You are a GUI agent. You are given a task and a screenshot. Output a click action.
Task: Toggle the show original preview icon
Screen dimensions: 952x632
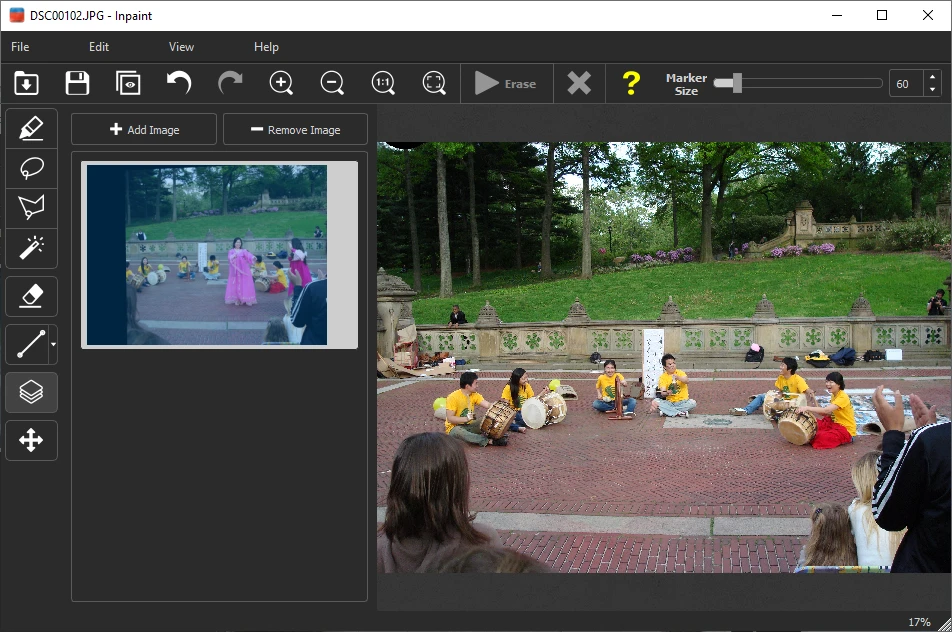pos(128,84)
